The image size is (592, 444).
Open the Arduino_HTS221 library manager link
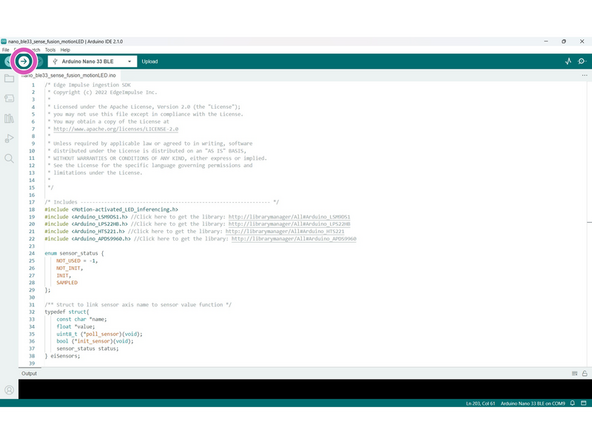285,231
